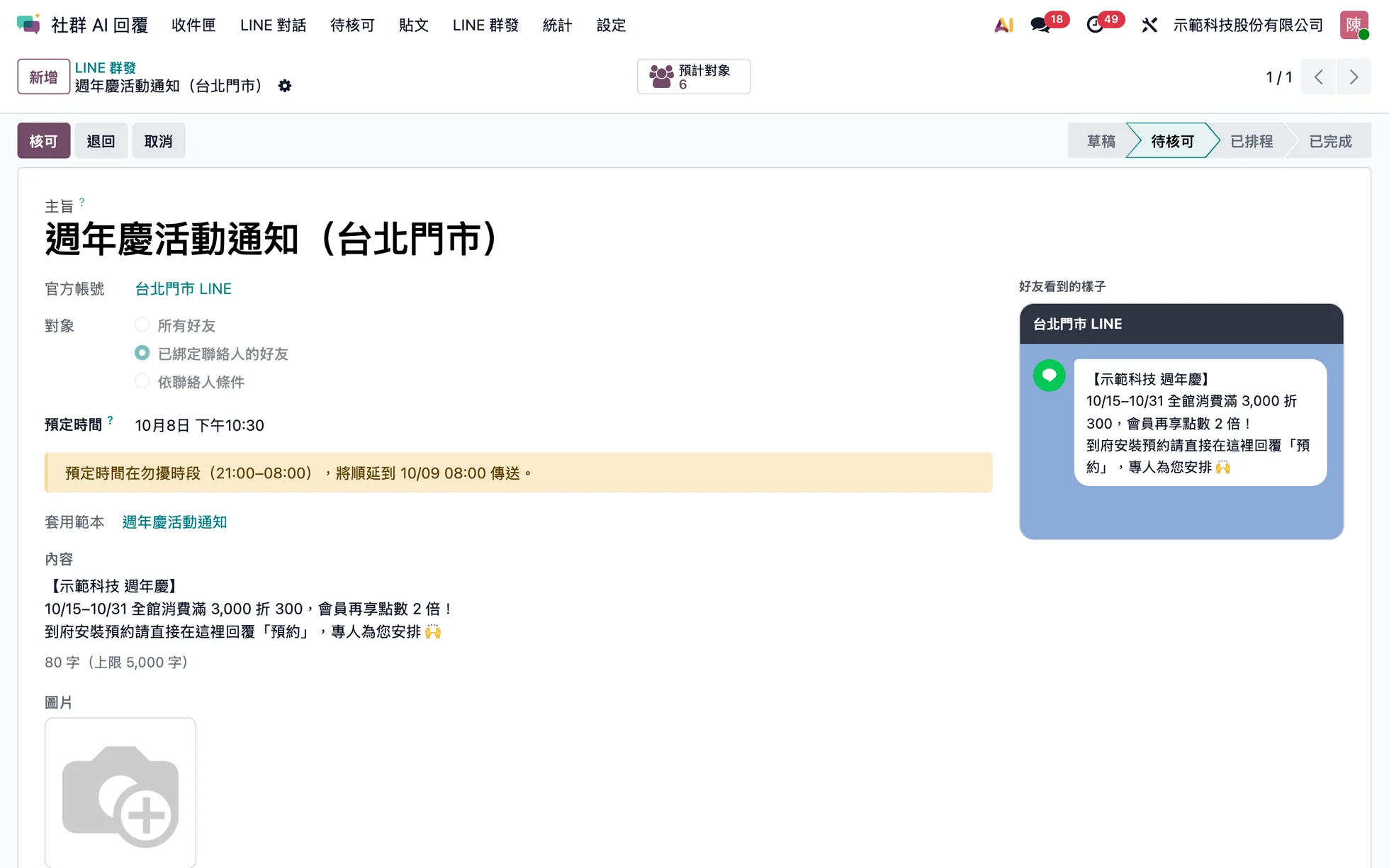Open the 收件匣 menu

coord(193,25)
